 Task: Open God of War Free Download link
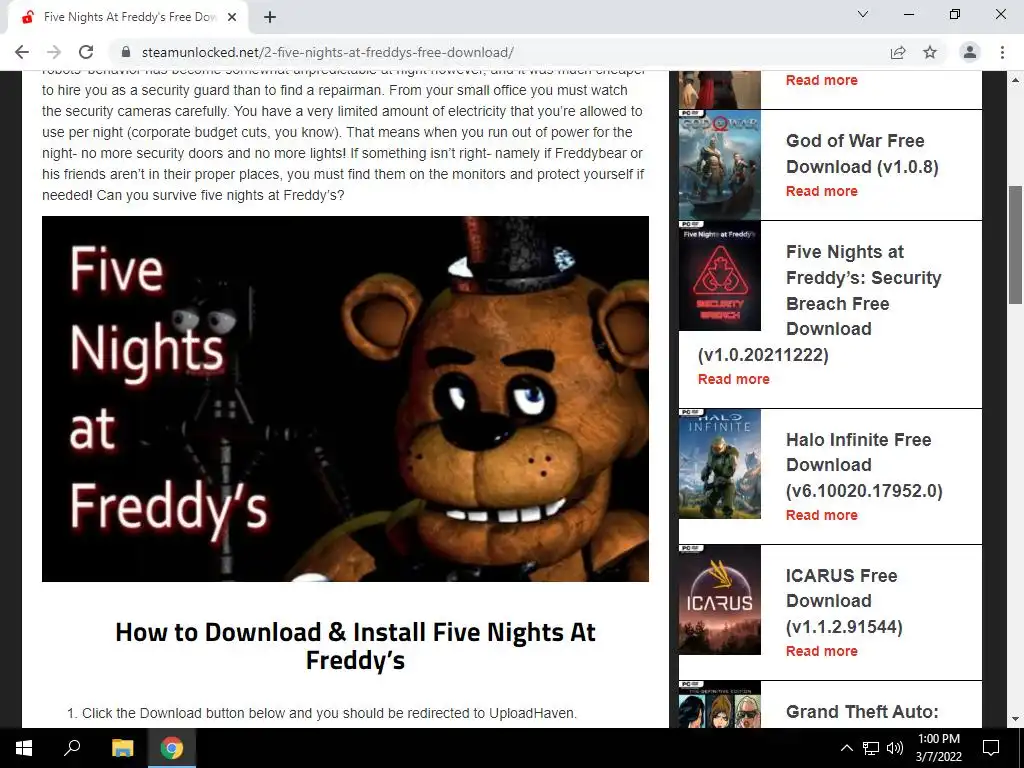click(x=862, y=153)
